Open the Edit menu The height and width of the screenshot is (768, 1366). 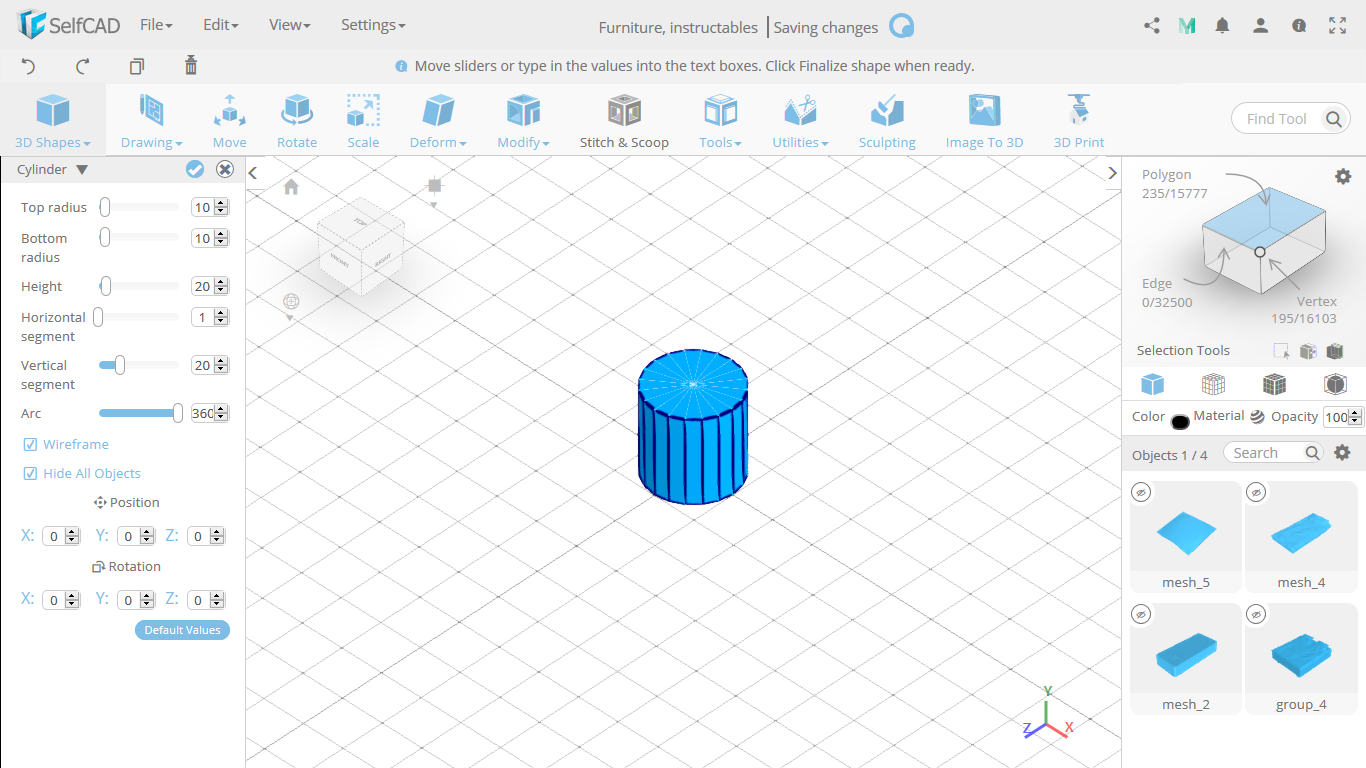pos(221,25)
